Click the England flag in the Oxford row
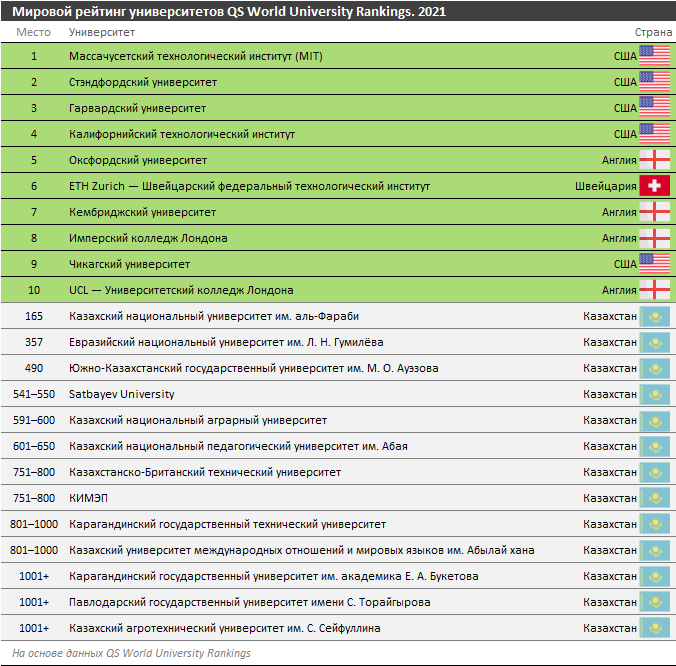The image size is (676, 666). coord(654,160)
